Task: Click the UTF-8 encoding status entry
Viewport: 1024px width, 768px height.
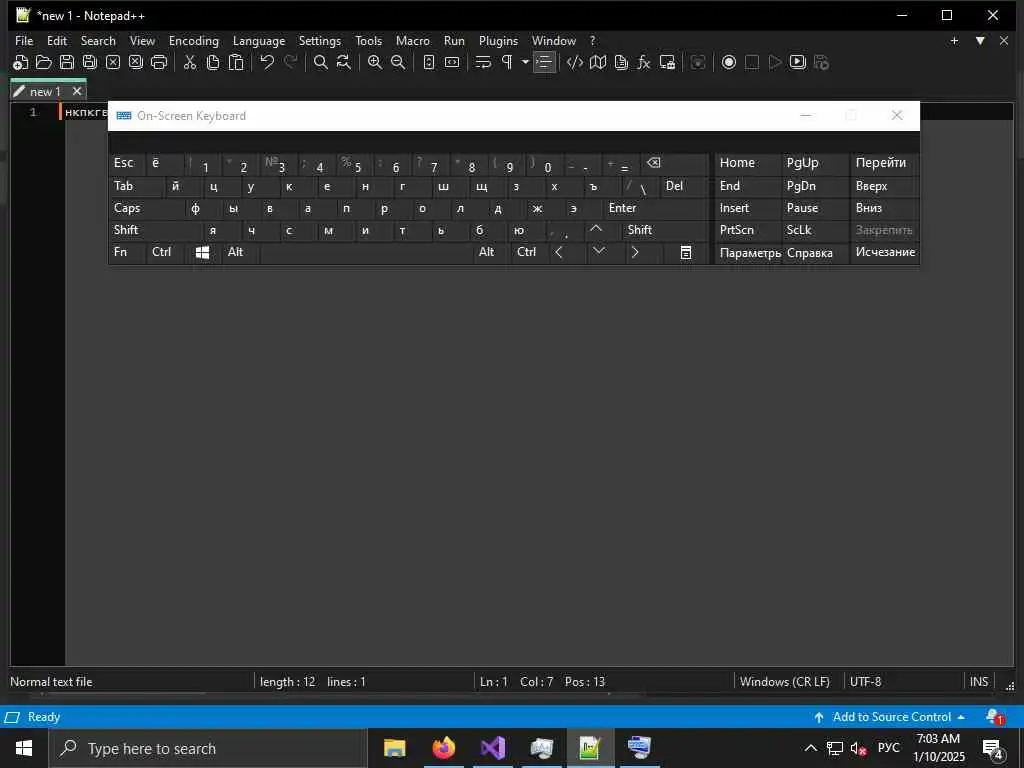Action: [x=865, y=682]
